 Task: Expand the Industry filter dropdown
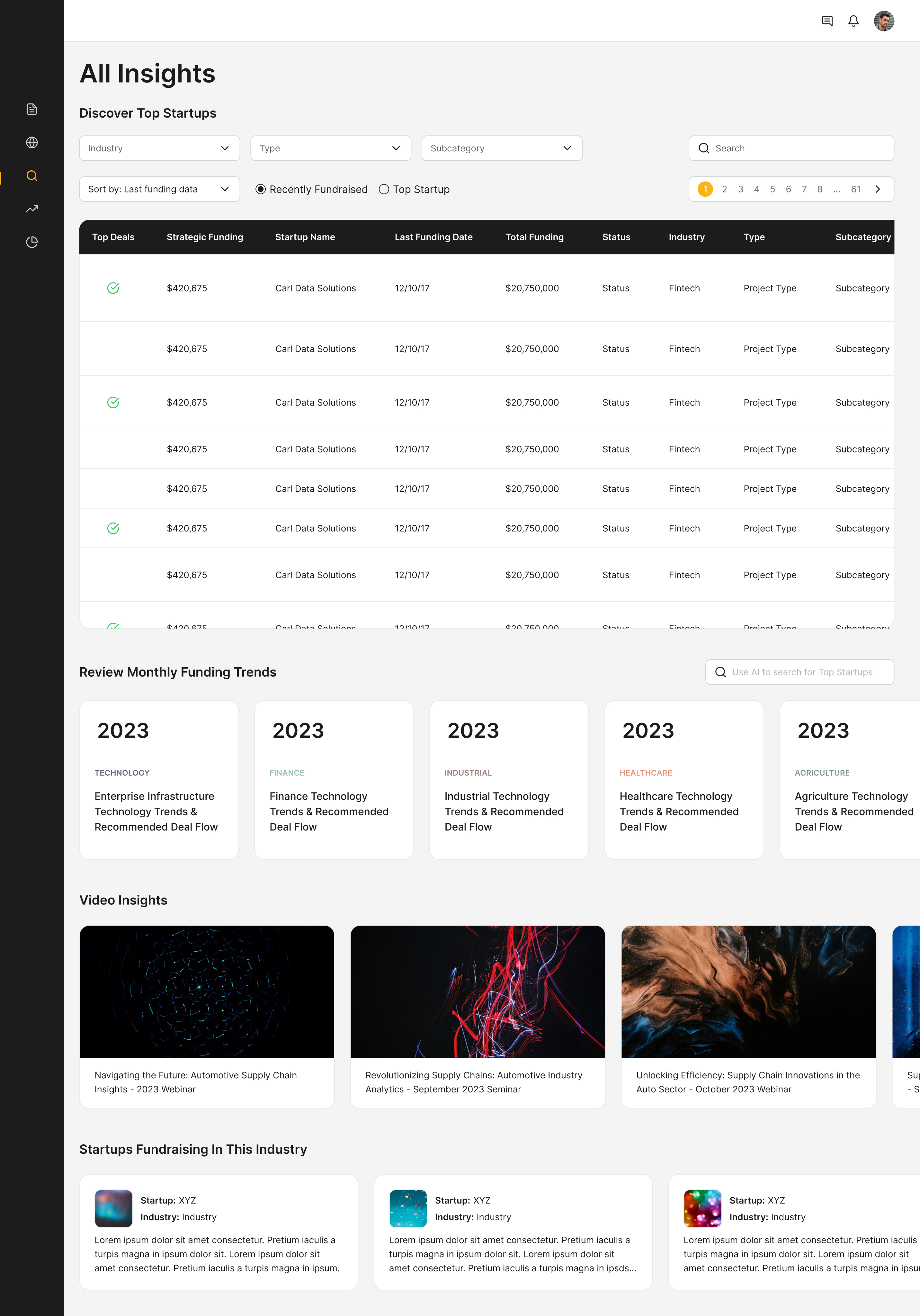point(159,148)
